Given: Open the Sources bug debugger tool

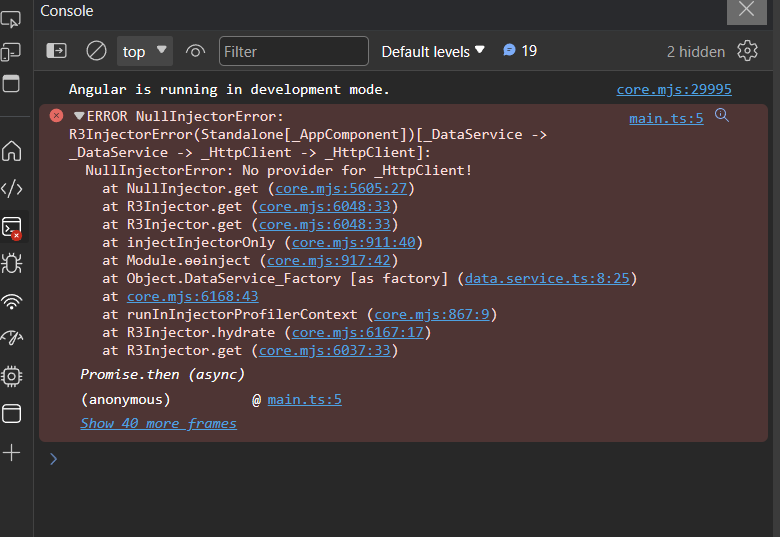Looking at the screenshot, I should click(x=12, y=264).
